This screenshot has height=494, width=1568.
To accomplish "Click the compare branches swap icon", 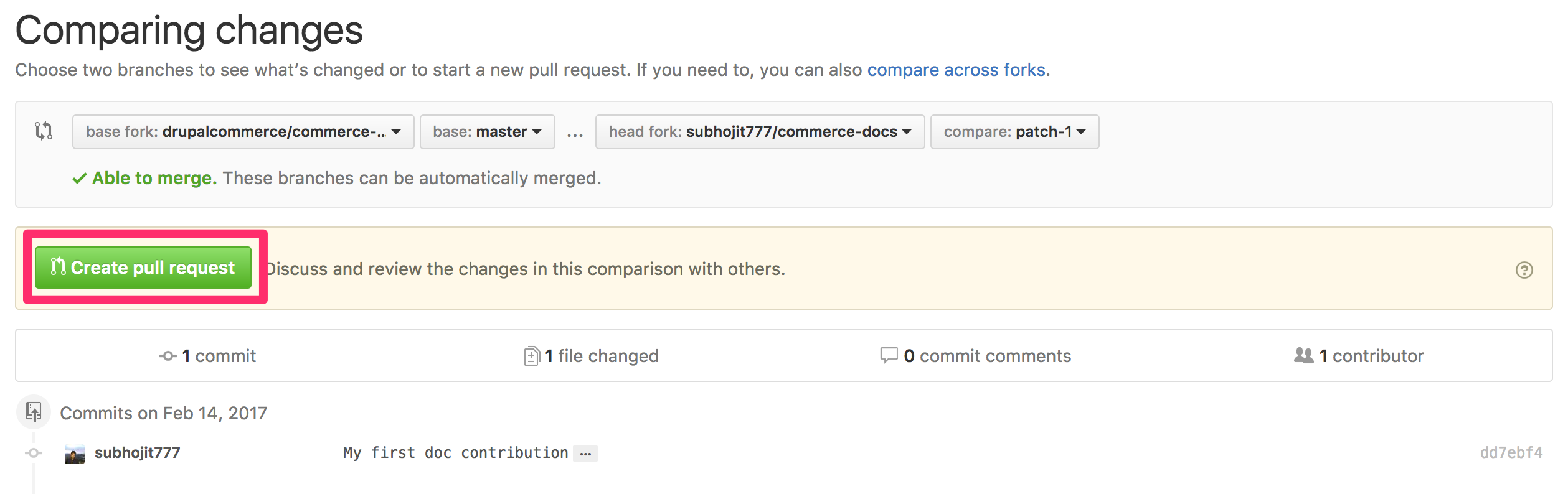I will tap(44, 131).
